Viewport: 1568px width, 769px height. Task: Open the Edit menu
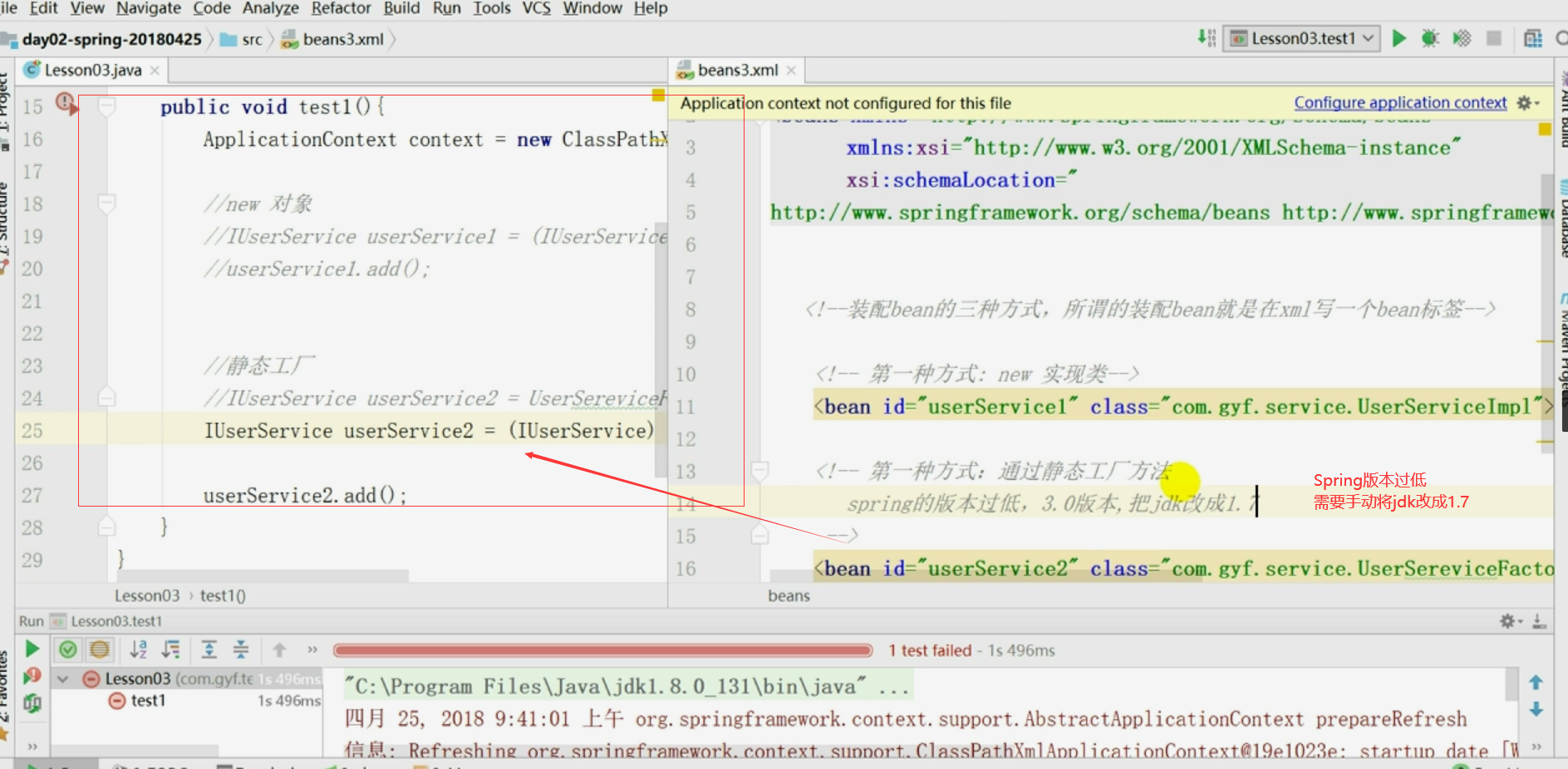coord(44,8)
